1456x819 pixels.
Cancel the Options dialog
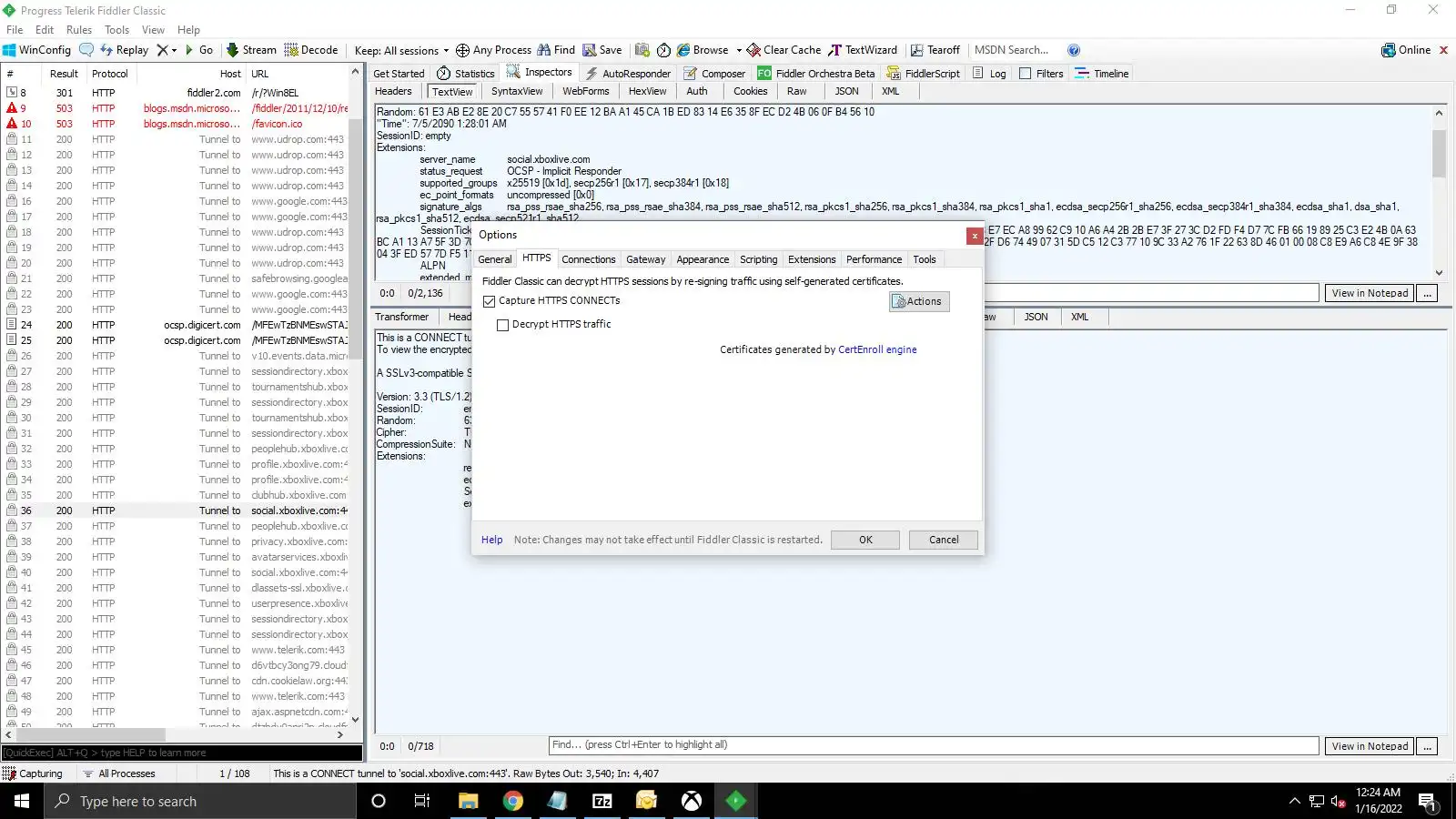[944, 540]
